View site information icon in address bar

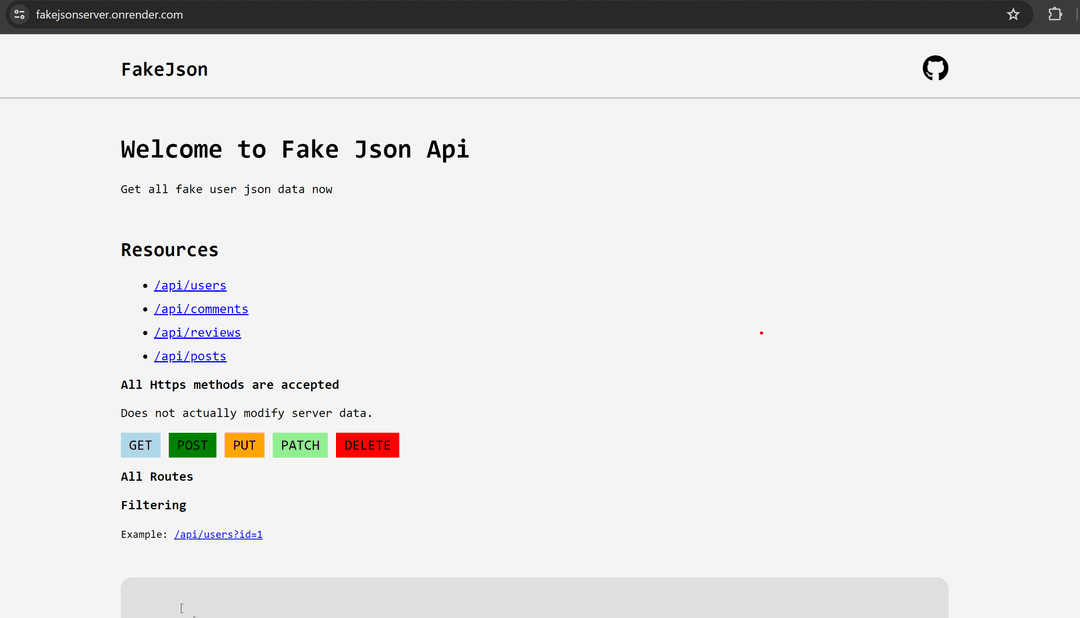coord(19,14)
